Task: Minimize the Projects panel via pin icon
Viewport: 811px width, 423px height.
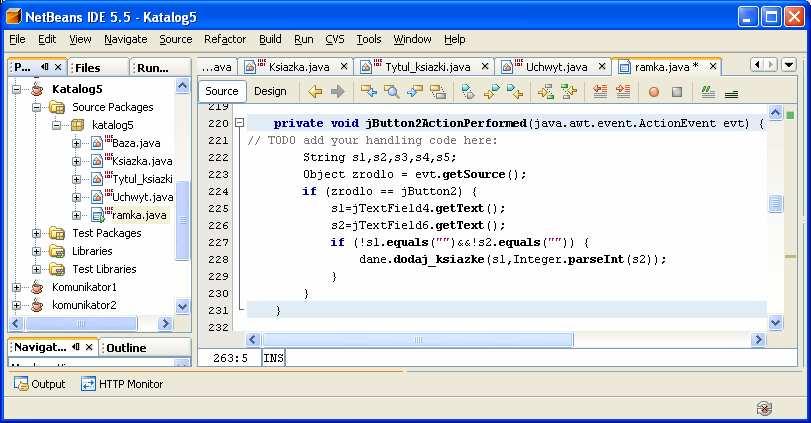Action: click(45, 67)
